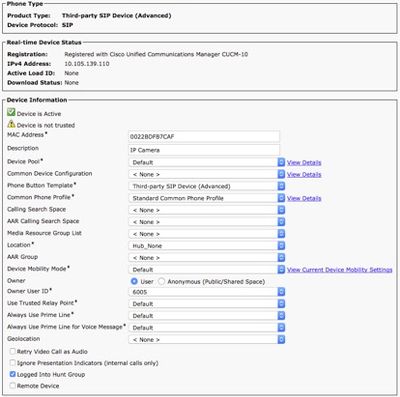The width and height of the screenshot is (400, 397).
Task: Click the Registered with Cisco Unified Communications Manager text
Action: (156, 54)
